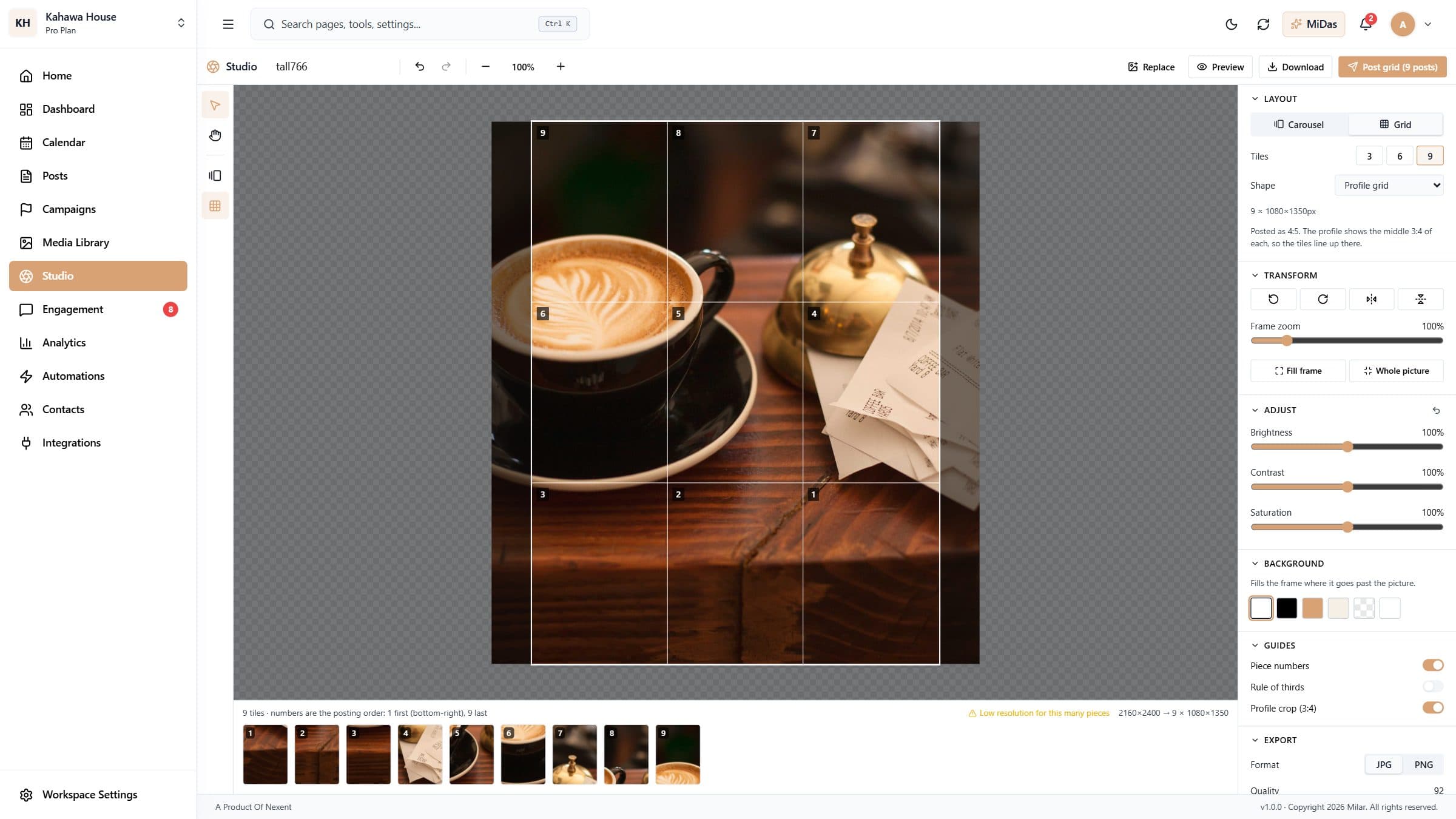Toggle Piece numbers guide off
The image size is (1456, 819).
1433,666
